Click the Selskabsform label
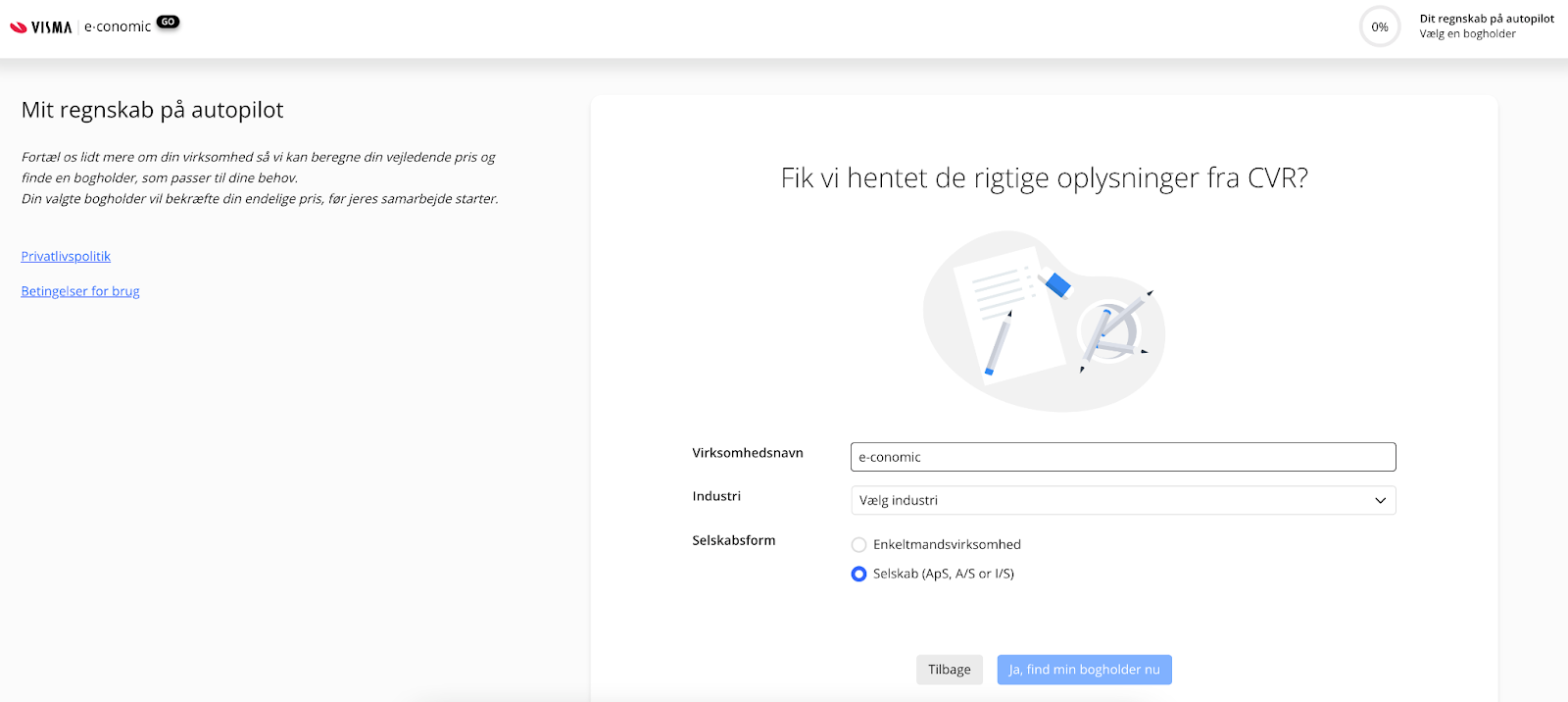This screenshot has height=702, width=1568. pos(734,540)
